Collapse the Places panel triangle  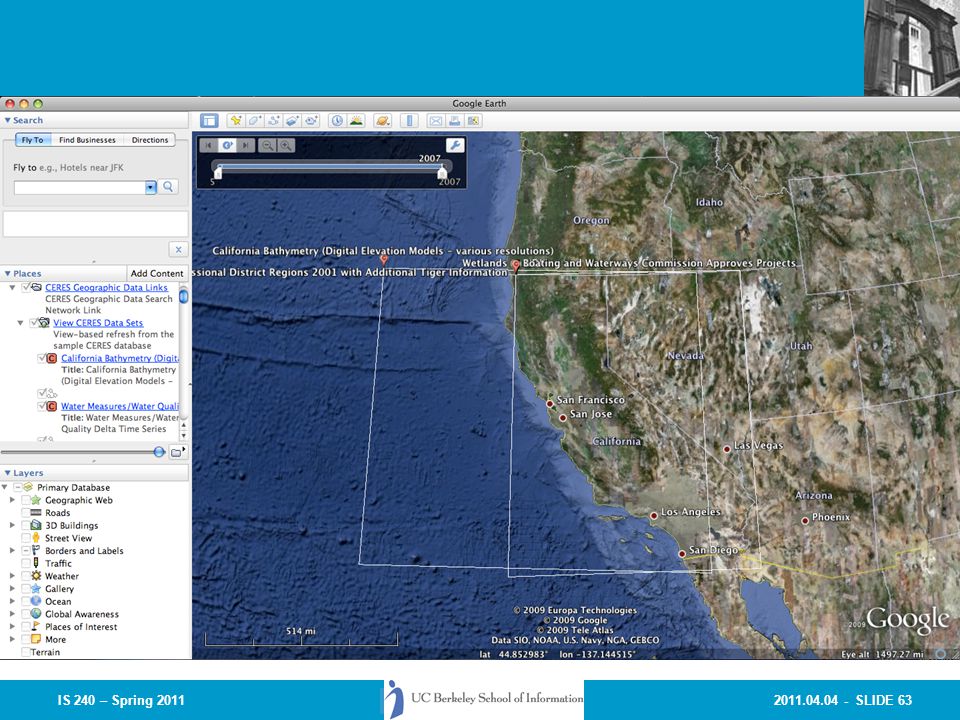click(x=7, y=274)
